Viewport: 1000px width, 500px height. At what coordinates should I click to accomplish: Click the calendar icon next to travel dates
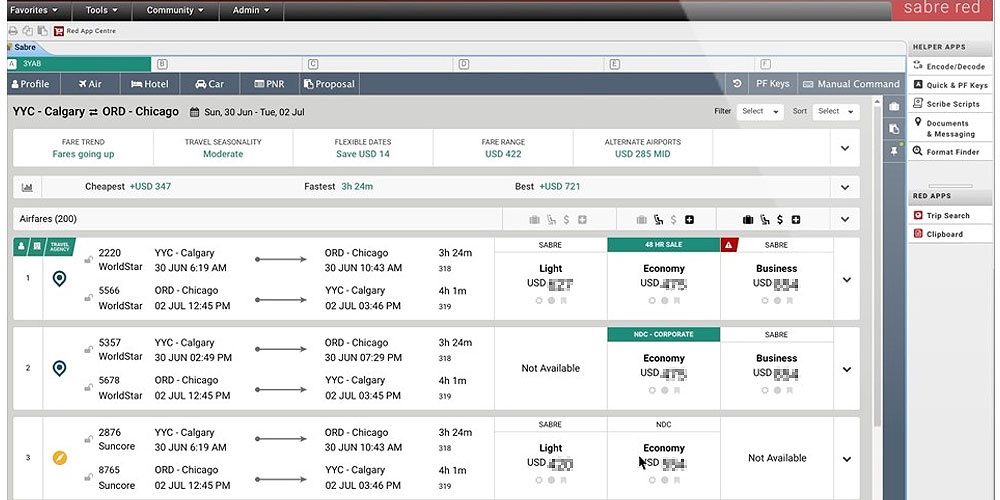[x=195, y=112]
